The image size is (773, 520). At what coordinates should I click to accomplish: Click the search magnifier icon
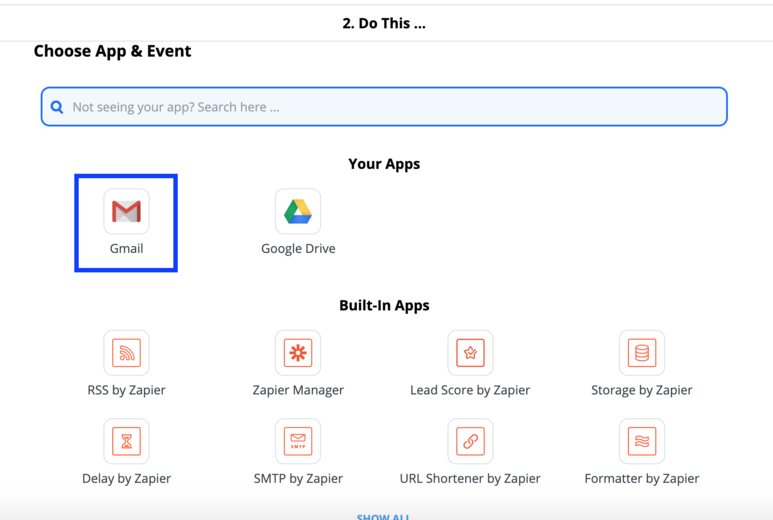57,107
